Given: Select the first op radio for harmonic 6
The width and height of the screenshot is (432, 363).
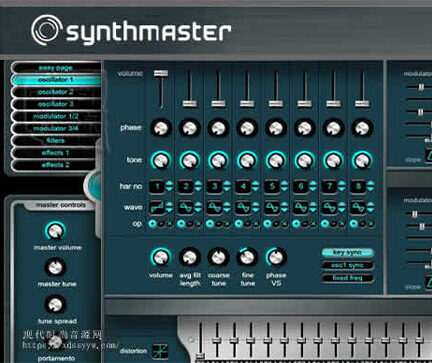Looking at the screenshot, I should click(296, 224).
